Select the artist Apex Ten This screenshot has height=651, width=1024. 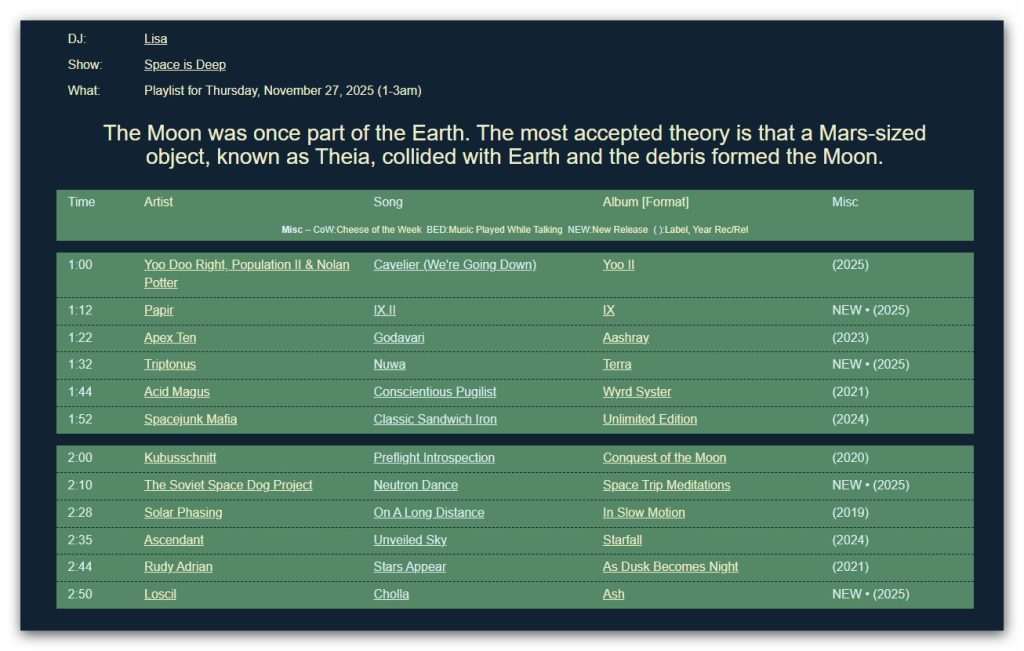tap(169, 338)
